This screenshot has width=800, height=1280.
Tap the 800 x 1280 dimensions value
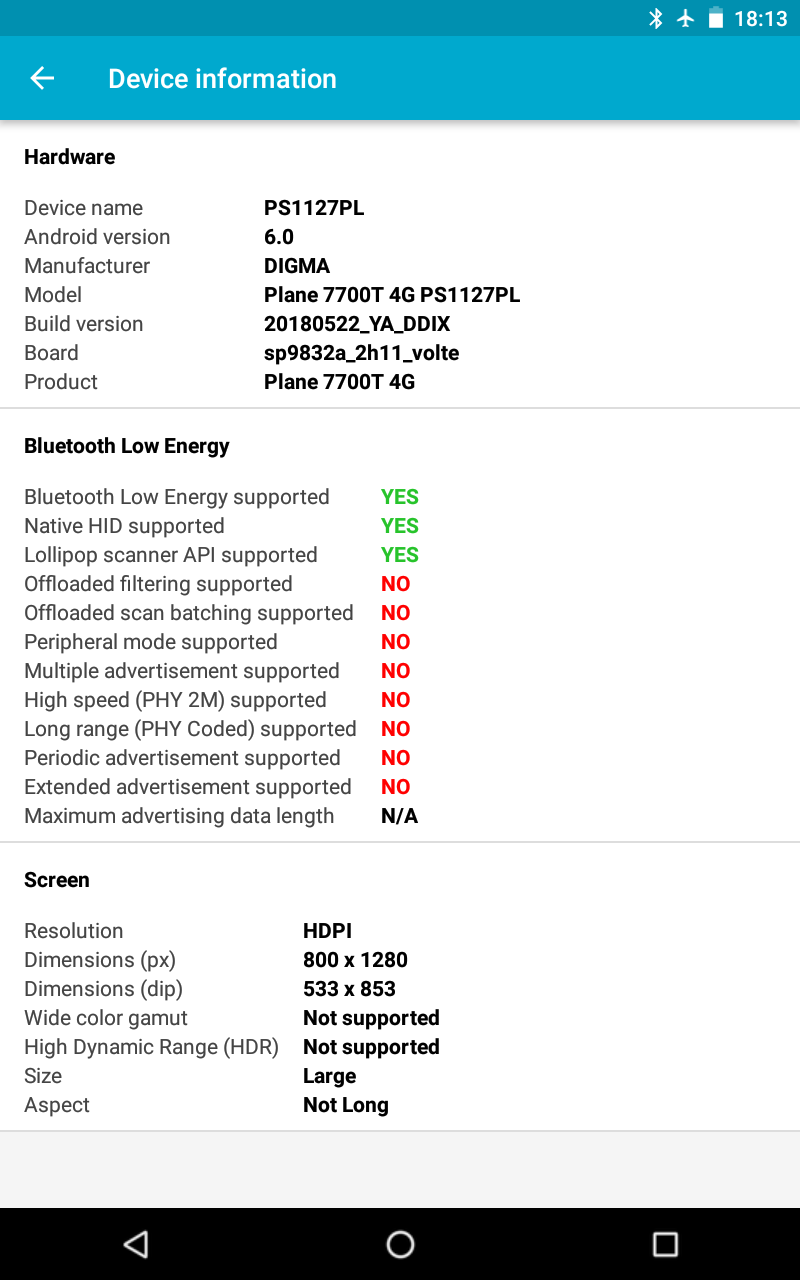(x=355, y=960)
